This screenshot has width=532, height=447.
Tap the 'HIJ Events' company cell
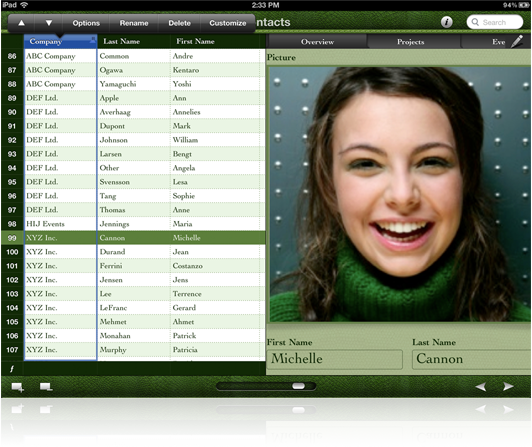point(60,224)
